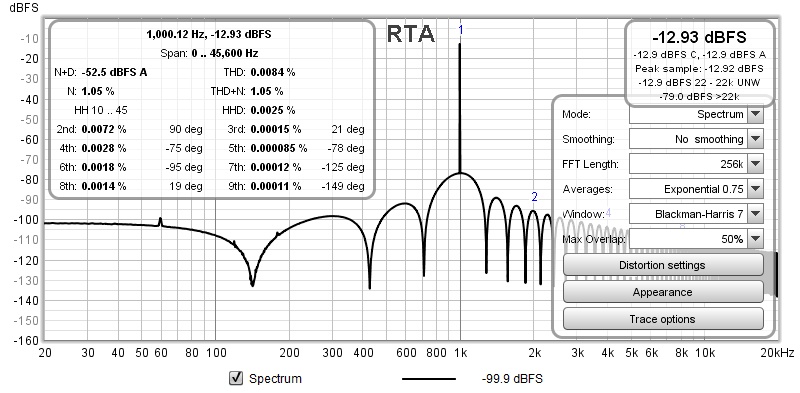Click the second harmonic marker 2

(x=534, y=196)
